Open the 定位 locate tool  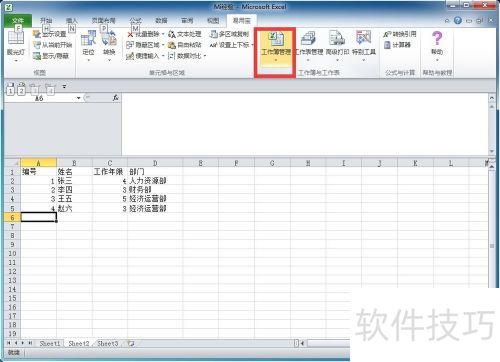(88, 46)
